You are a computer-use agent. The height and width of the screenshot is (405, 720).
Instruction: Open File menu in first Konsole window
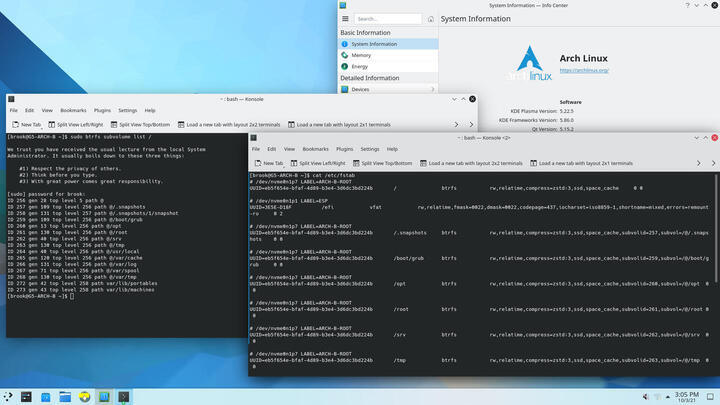14,111
